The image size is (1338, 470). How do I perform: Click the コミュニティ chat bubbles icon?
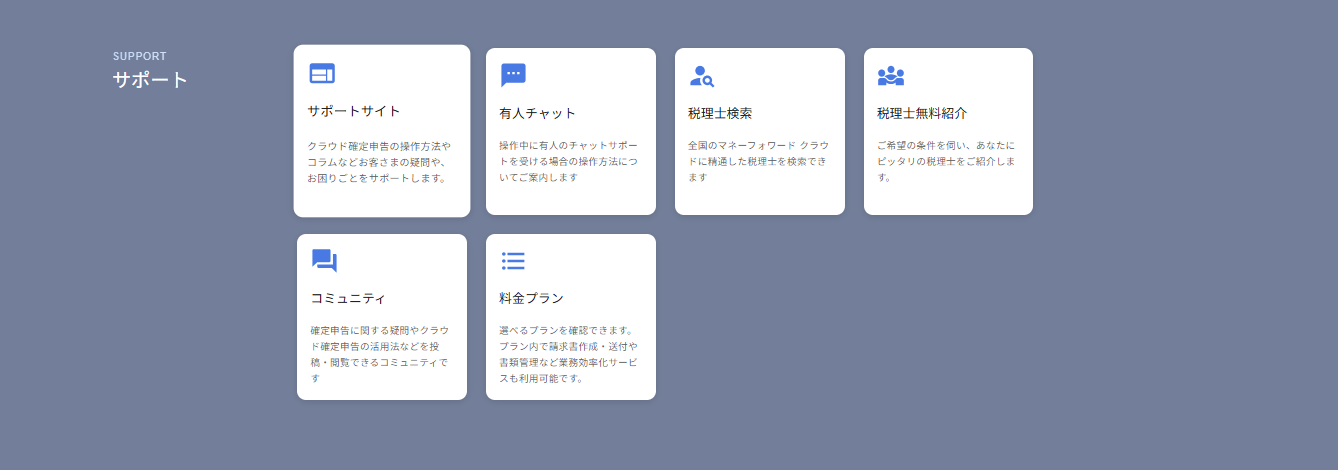coord(324,260)
